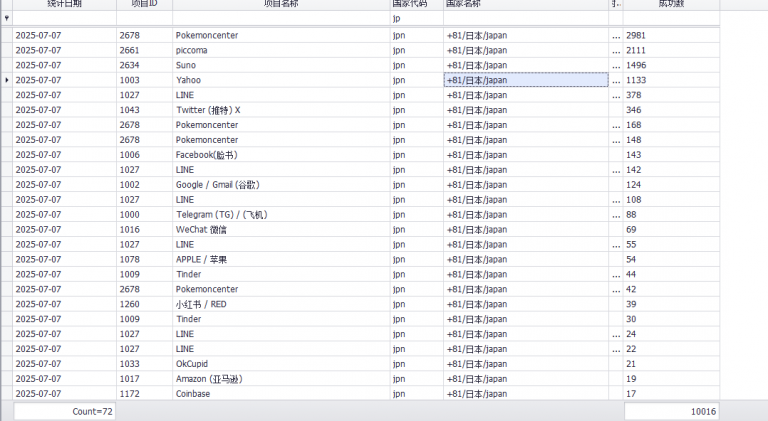The width and height of the screenshot is (768, 421).
Task: Select the 'Yahoo' project name cell
Action: pos(281,80)
